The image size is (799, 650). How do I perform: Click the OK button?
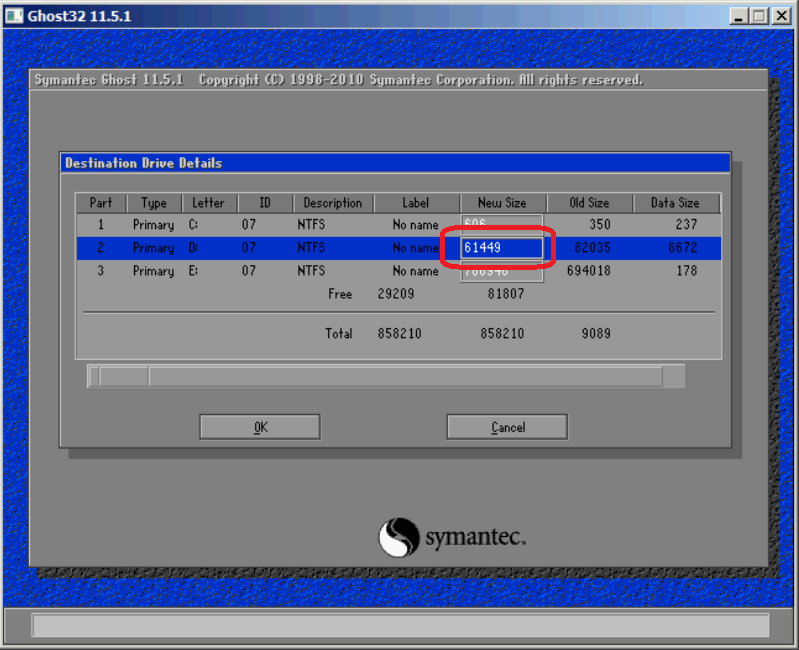point(260,427)
